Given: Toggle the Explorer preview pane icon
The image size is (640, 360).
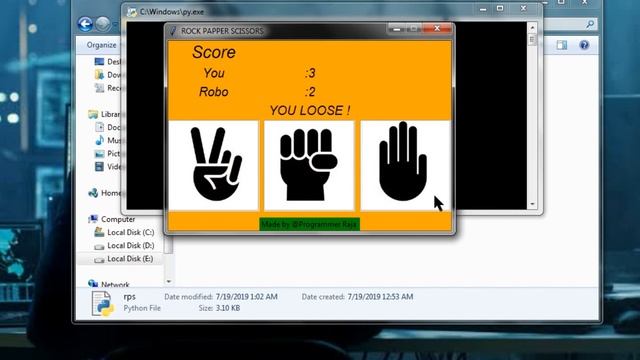Looking at the screenshot, I should click(562, 45).
